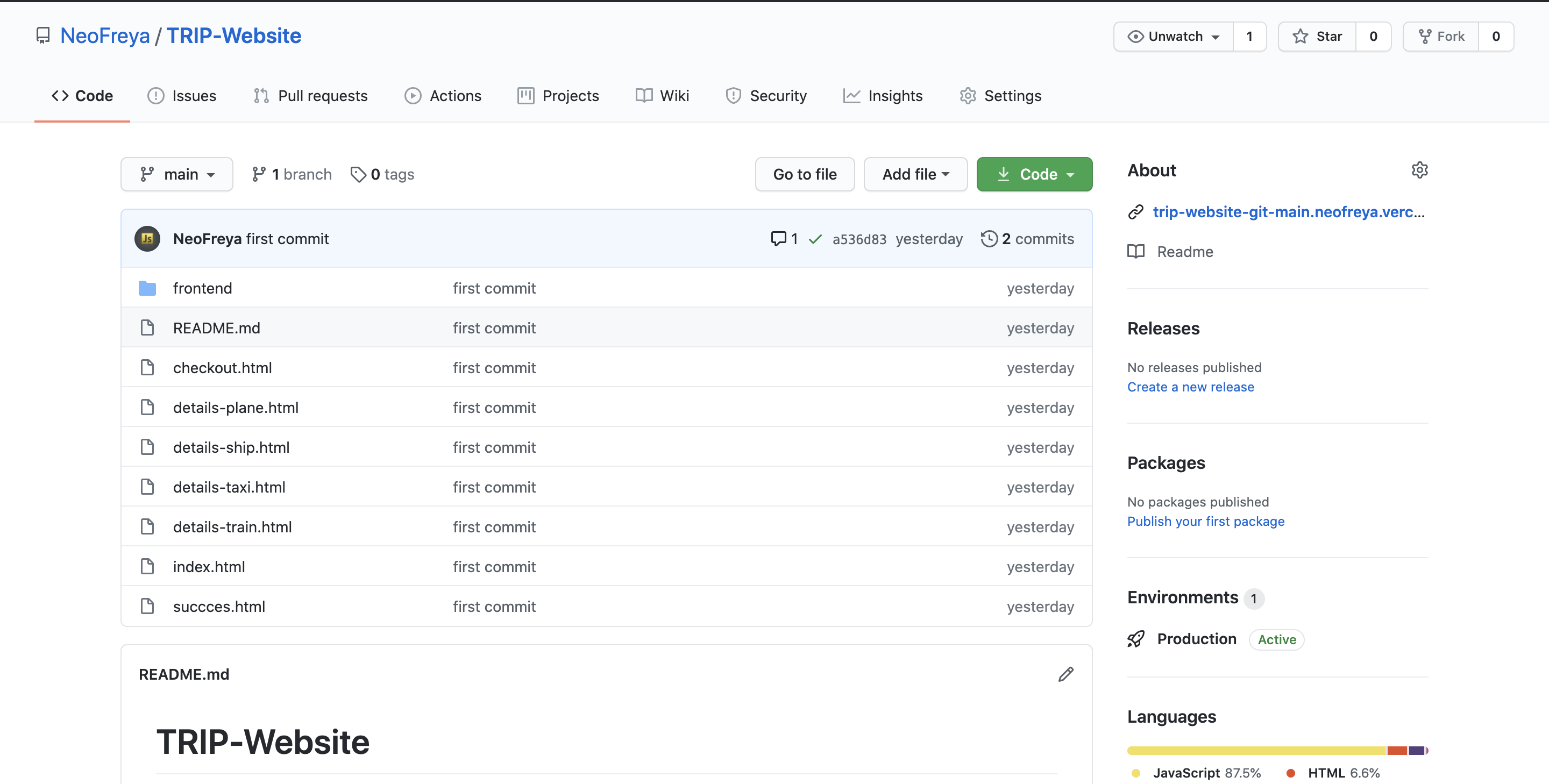The height and width of the screenshot is (784, 1549).
Task: View the Insights tab
Action: [x=883, y=96]
